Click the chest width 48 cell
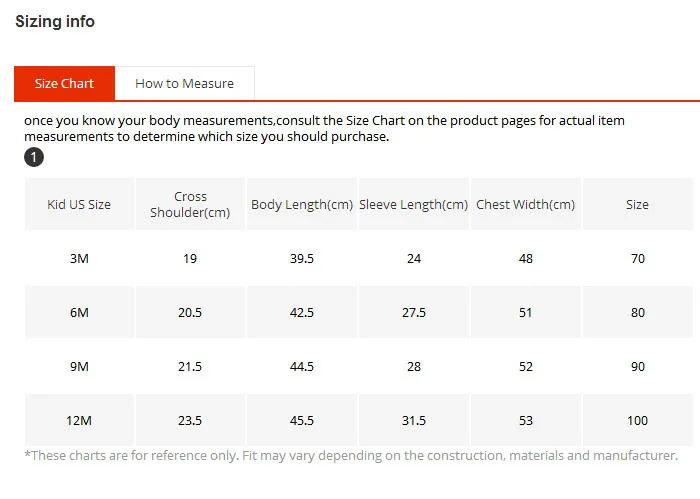 [525, 258]
